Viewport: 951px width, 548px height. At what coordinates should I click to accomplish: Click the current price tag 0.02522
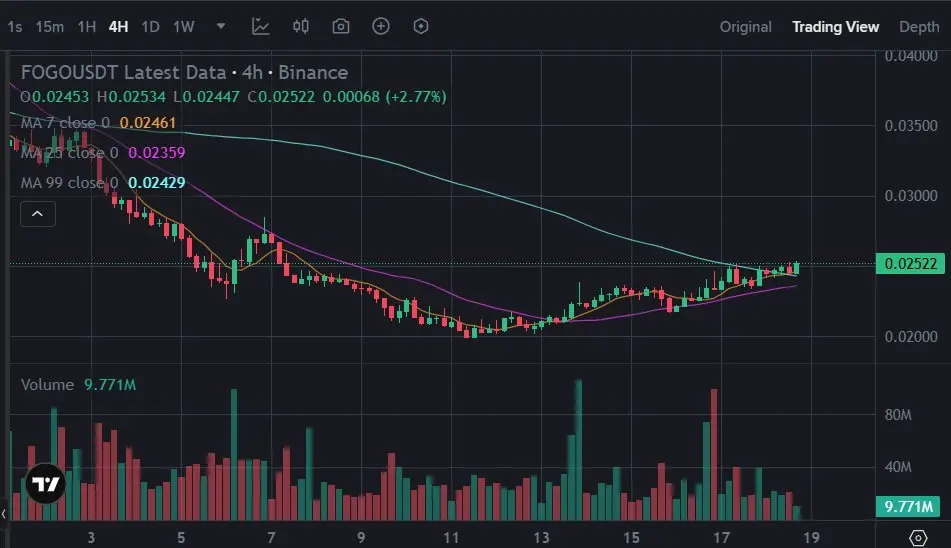[910, 264]
